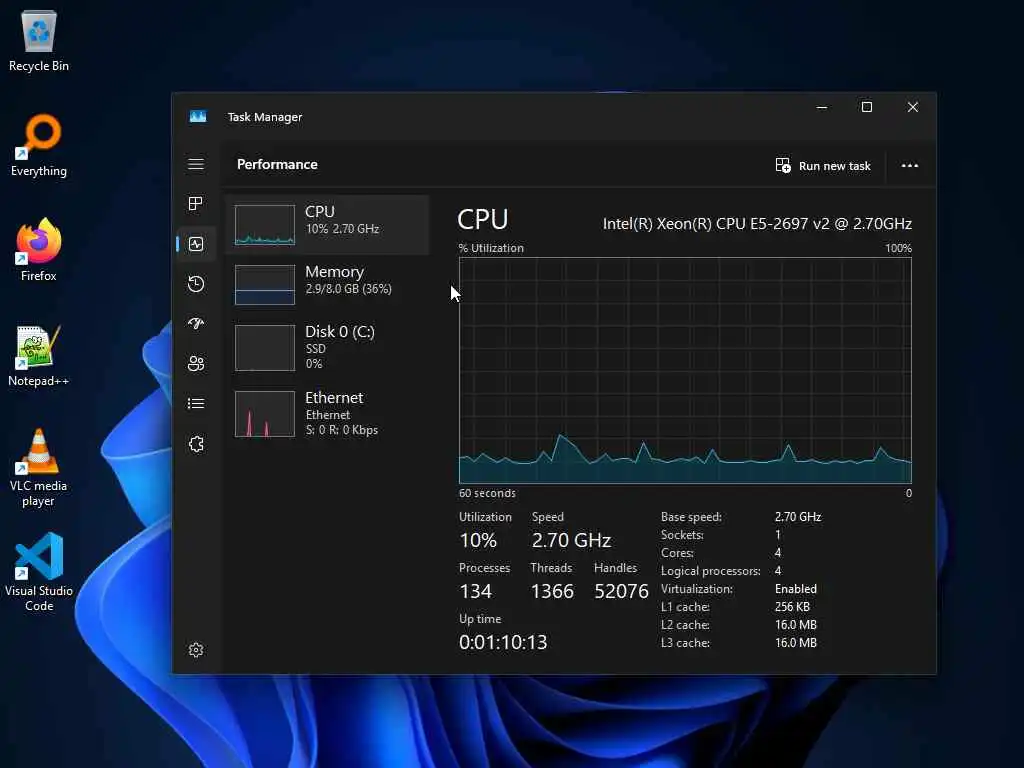Open Recycle Bin desktop icon

point(39,40)
